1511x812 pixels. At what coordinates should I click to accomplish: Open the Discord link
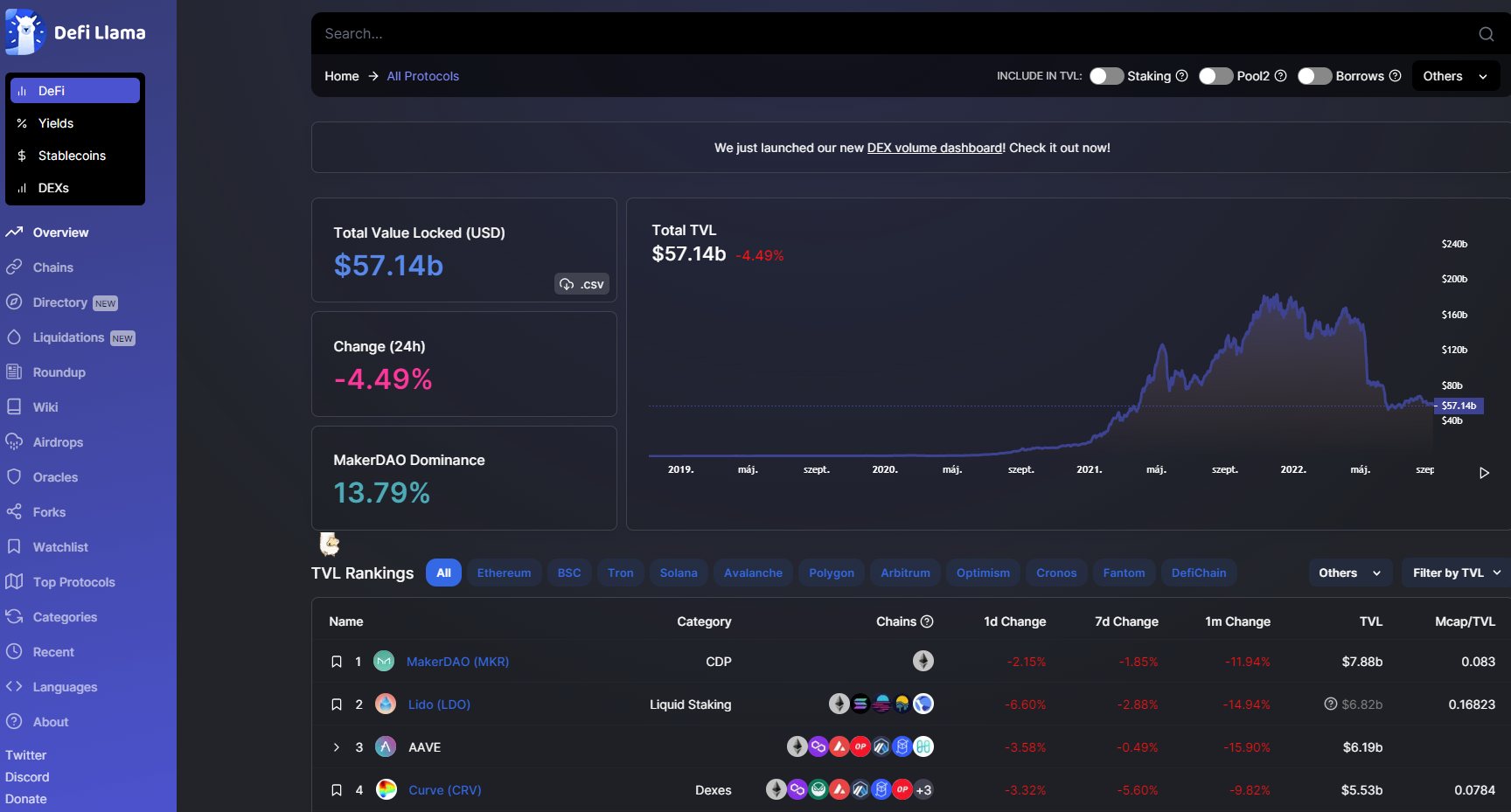pos(27,777)
